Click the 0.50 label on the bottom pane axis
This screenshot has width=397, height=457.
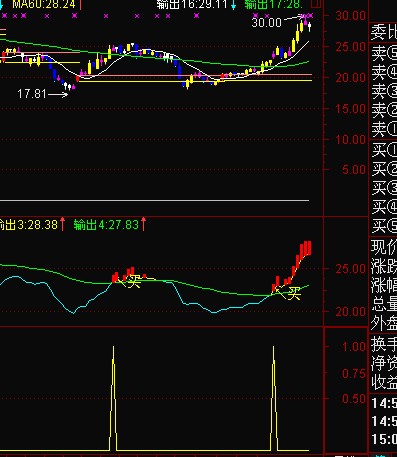(354, 399)
